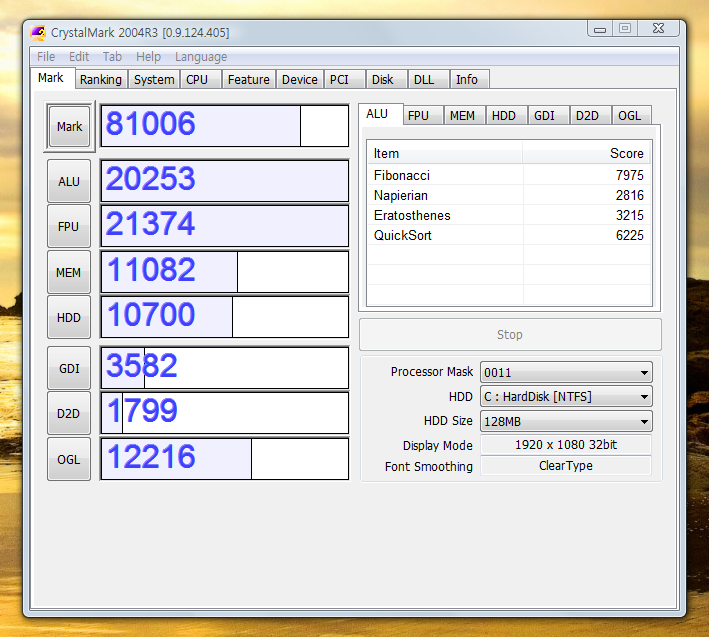709x637 pixels.
Task: Click the Score column header
Action: tap(587, 154)
